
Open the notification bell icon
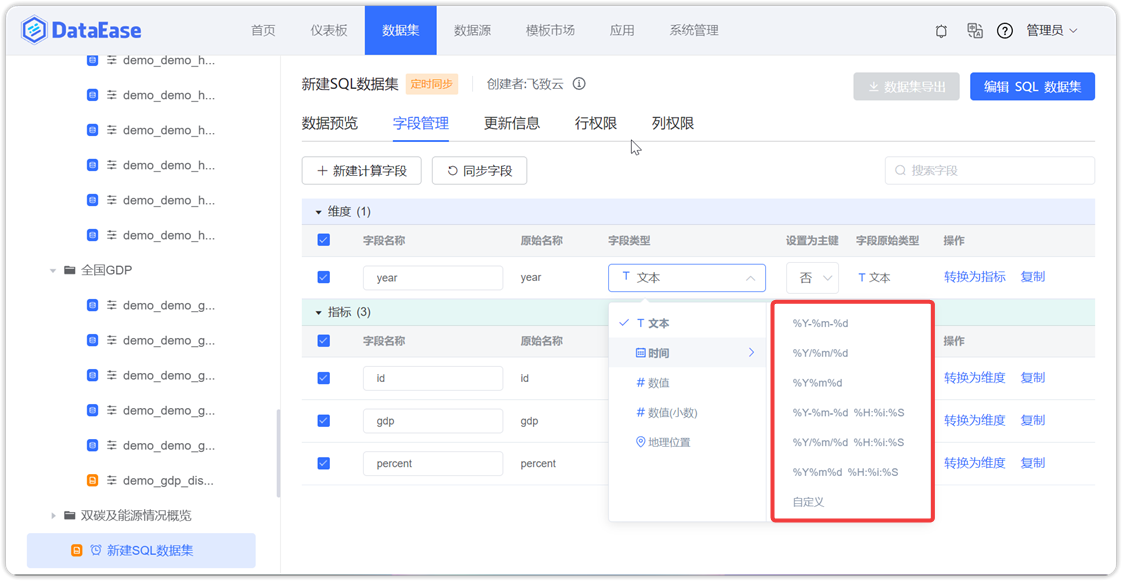click(941, 31)
